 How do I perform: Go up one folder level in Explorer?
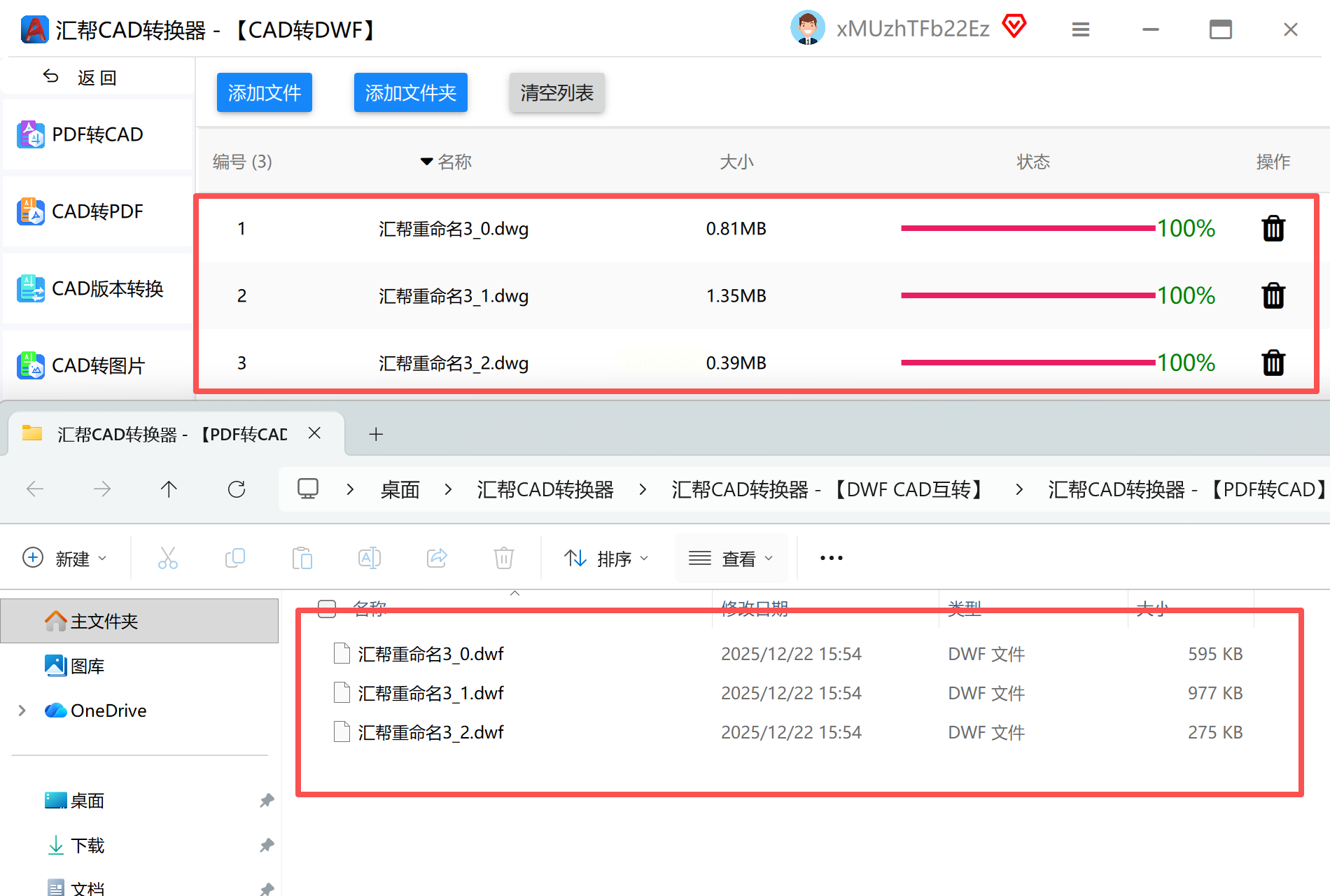click(x=169, y=489)
